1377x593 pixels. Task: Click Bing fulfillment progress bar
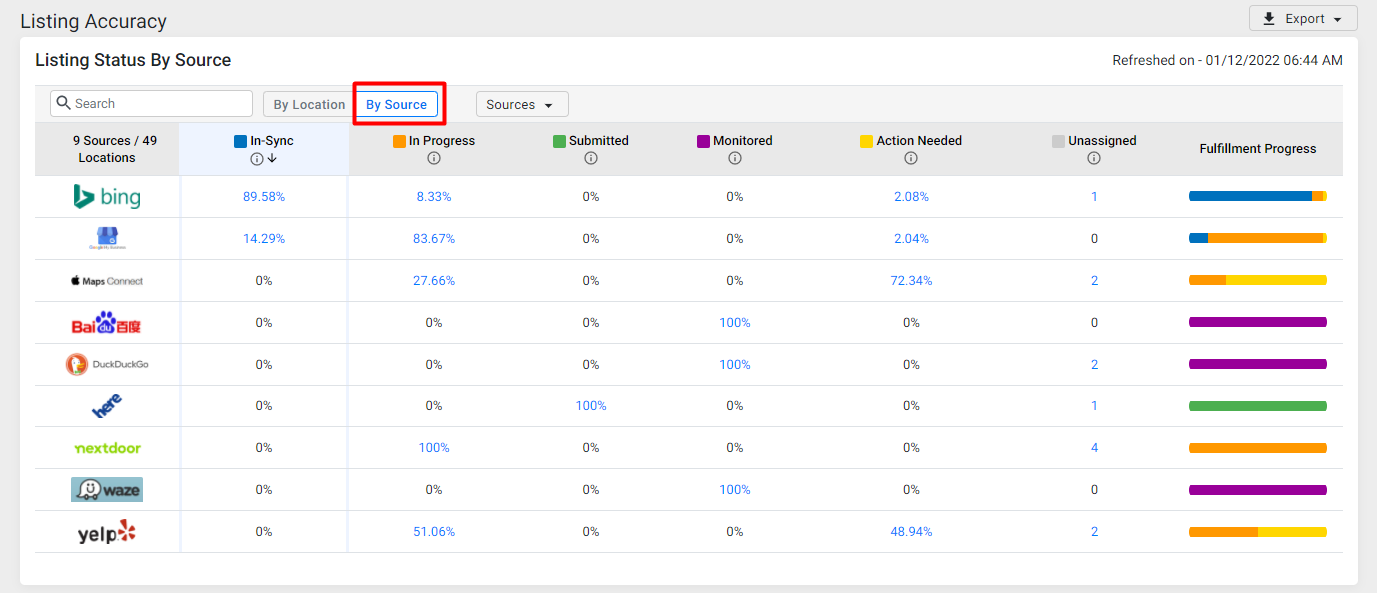(1258, 196)
